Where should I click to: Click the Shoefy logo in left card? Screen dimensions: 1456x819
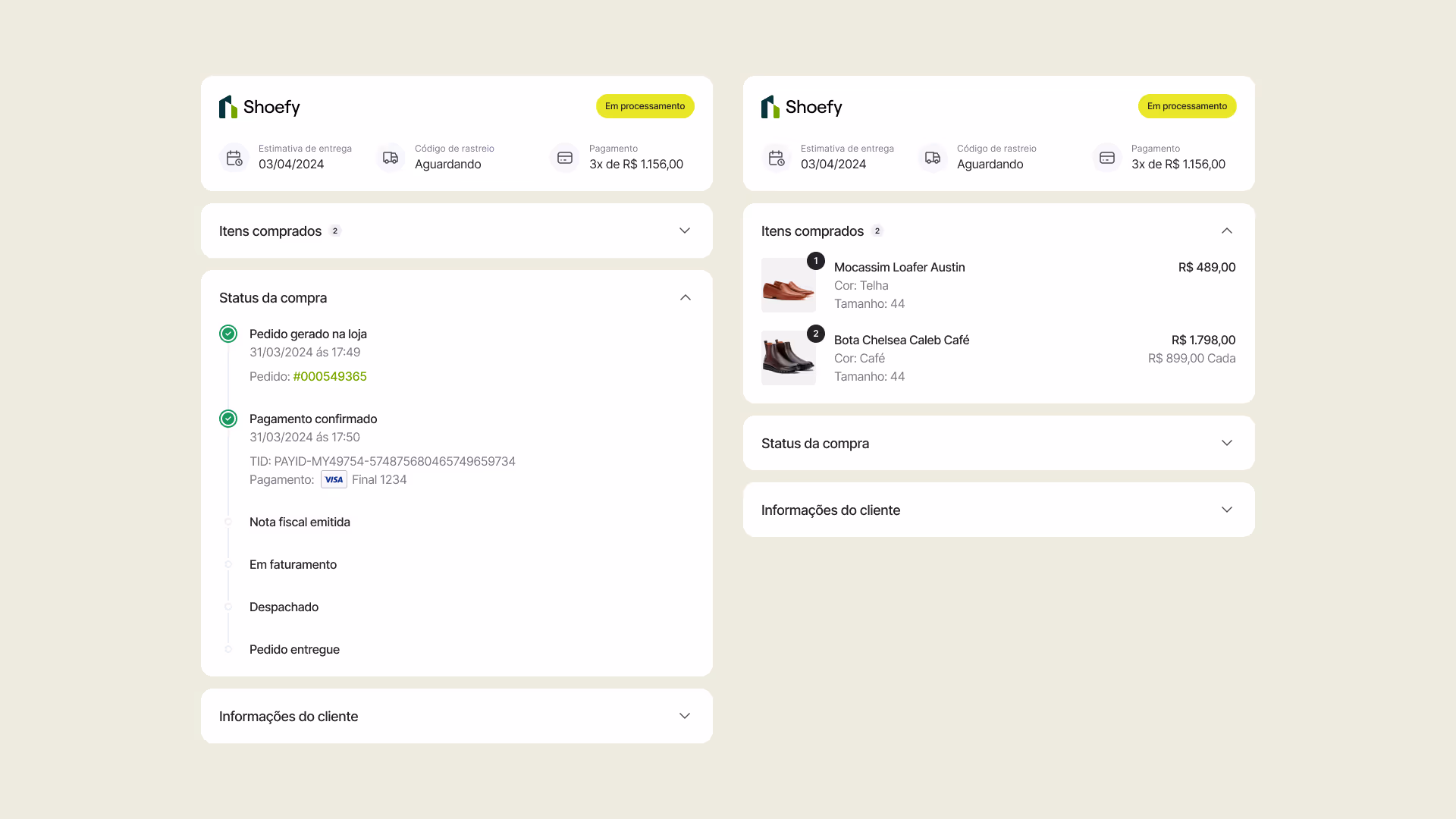[x=259, y=107]
